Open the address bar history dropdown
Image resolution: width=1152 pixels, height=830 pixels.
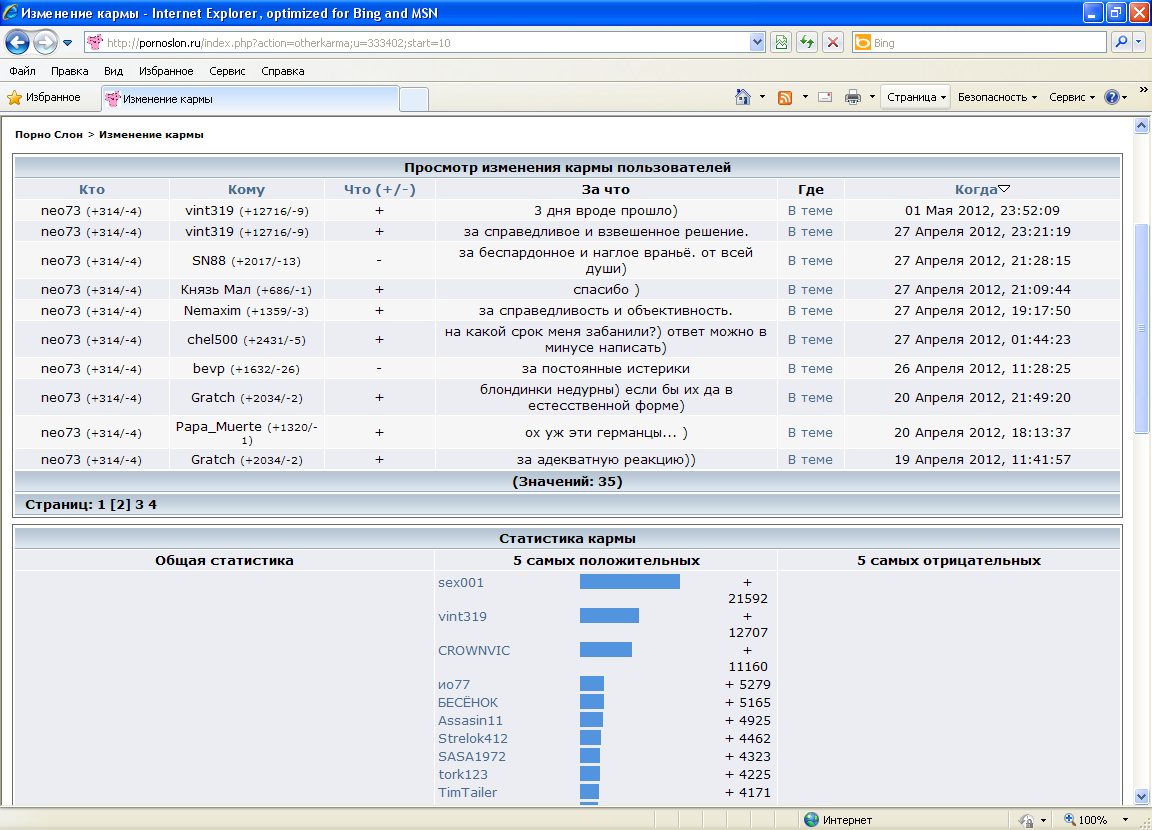coord(757,42)
